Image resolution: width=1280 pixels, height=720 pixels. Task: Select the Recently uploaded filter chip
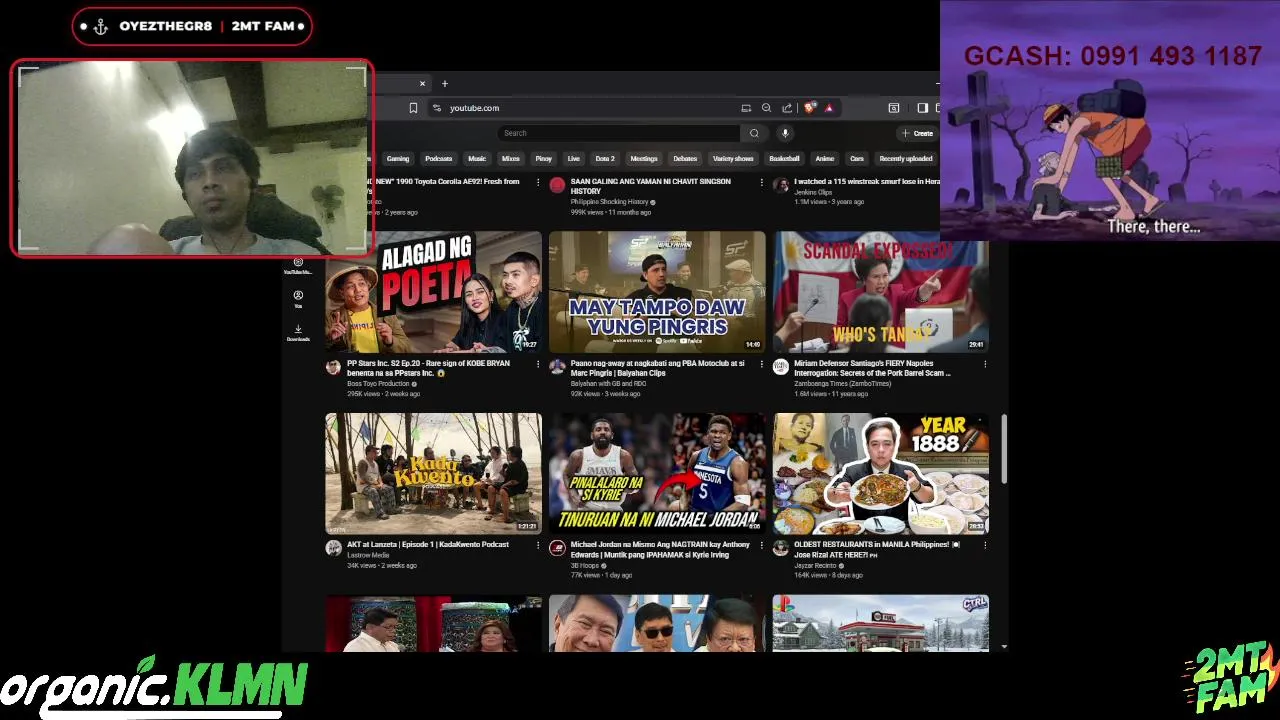(x=906, y=159)
